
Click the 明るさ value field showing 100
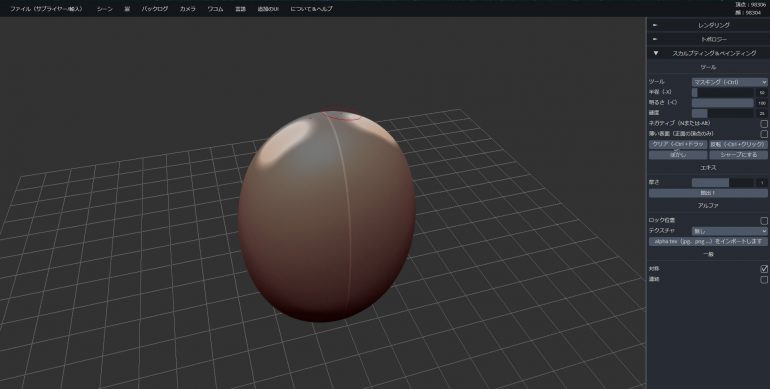[x=762, y=103]
